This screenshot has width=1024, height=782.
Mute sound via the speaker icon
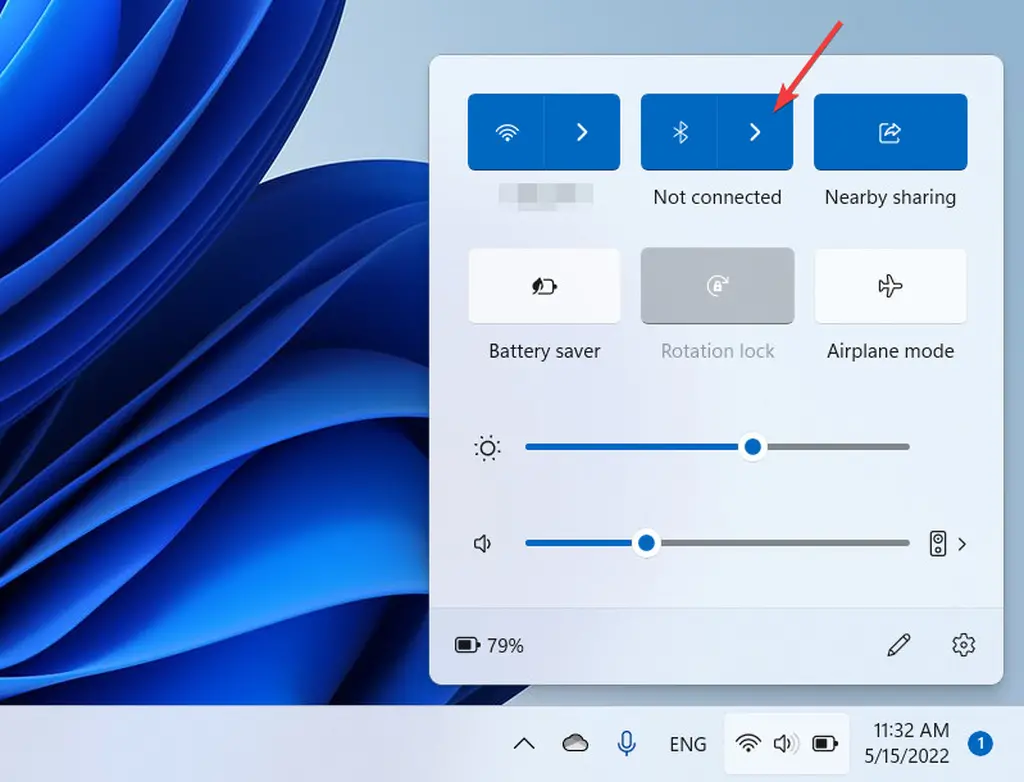pos(484,544)
